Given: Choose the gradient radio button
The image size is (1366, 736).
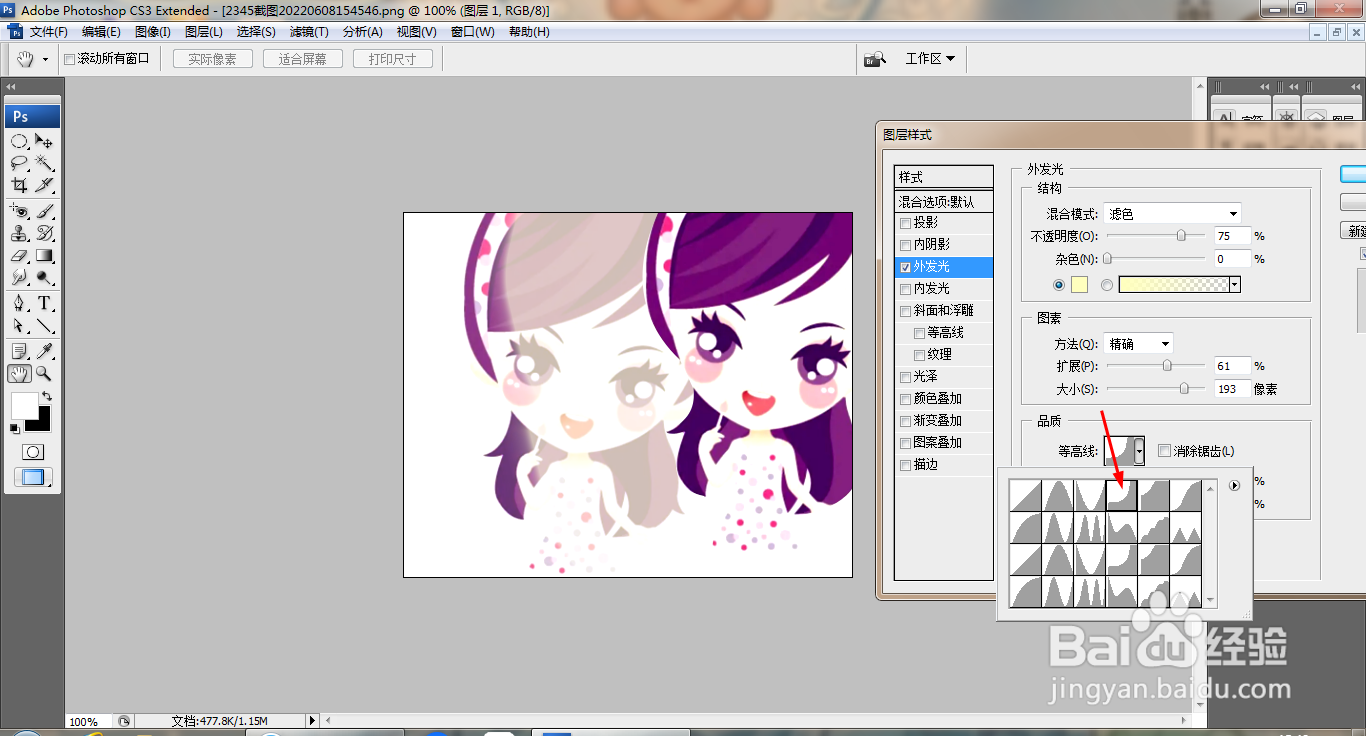Looking at the screenshot, I should pyautogui.click(x=1106, y=285).
